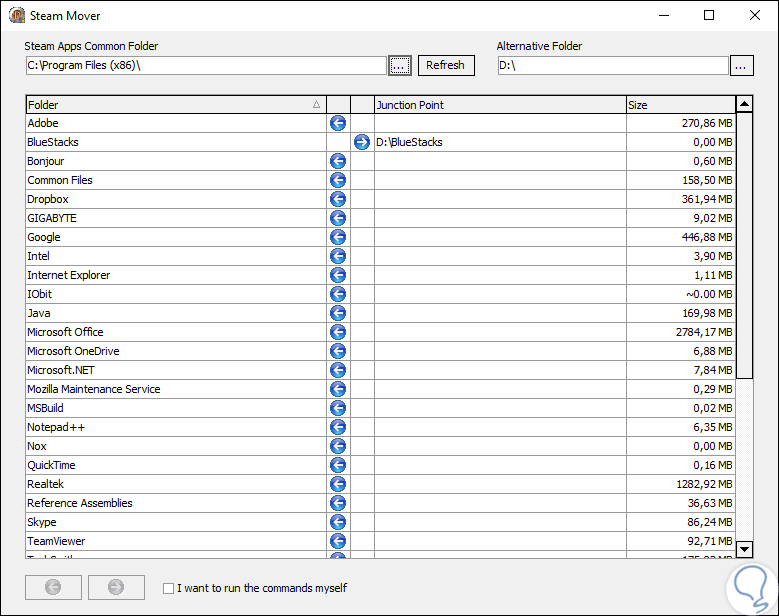
Task: Click the 361,94 MB size for Dropbox
Action: coord(707,199)
